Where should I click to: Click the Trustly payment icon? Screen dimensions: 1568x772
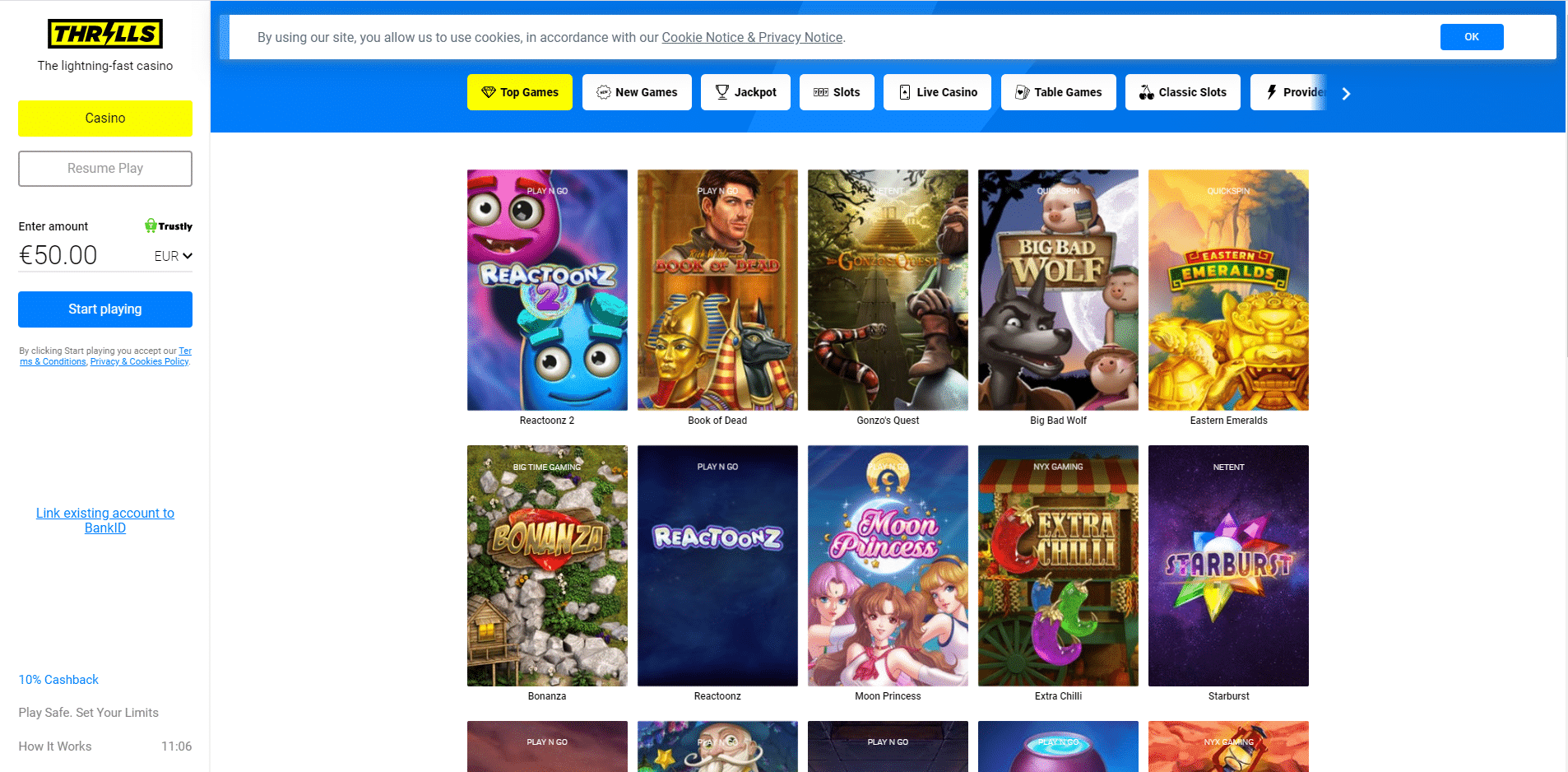169,226
